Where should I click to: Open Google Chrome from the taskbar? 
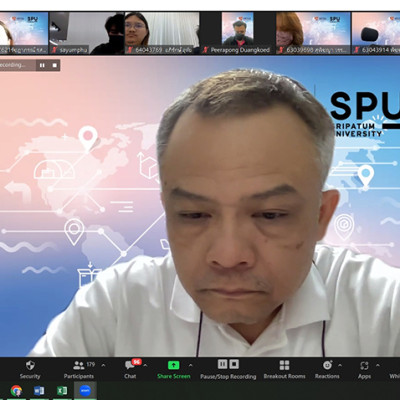(16, 390)
